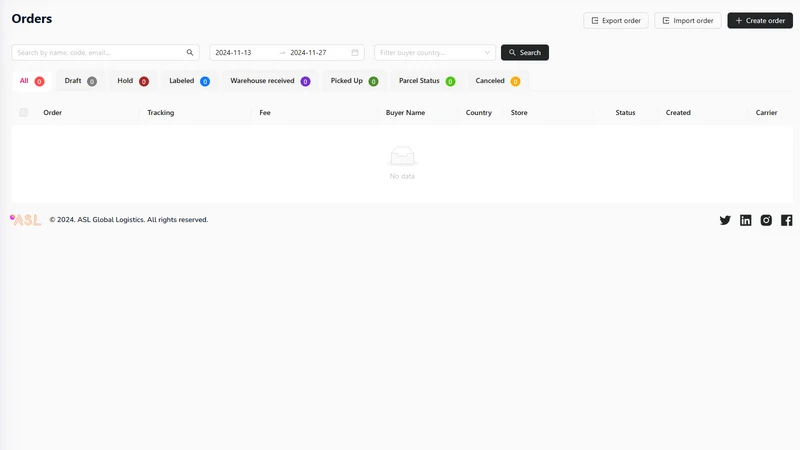800x450 pixels.
Task: Open the Labeled tab
Action: tap(189, 81)
